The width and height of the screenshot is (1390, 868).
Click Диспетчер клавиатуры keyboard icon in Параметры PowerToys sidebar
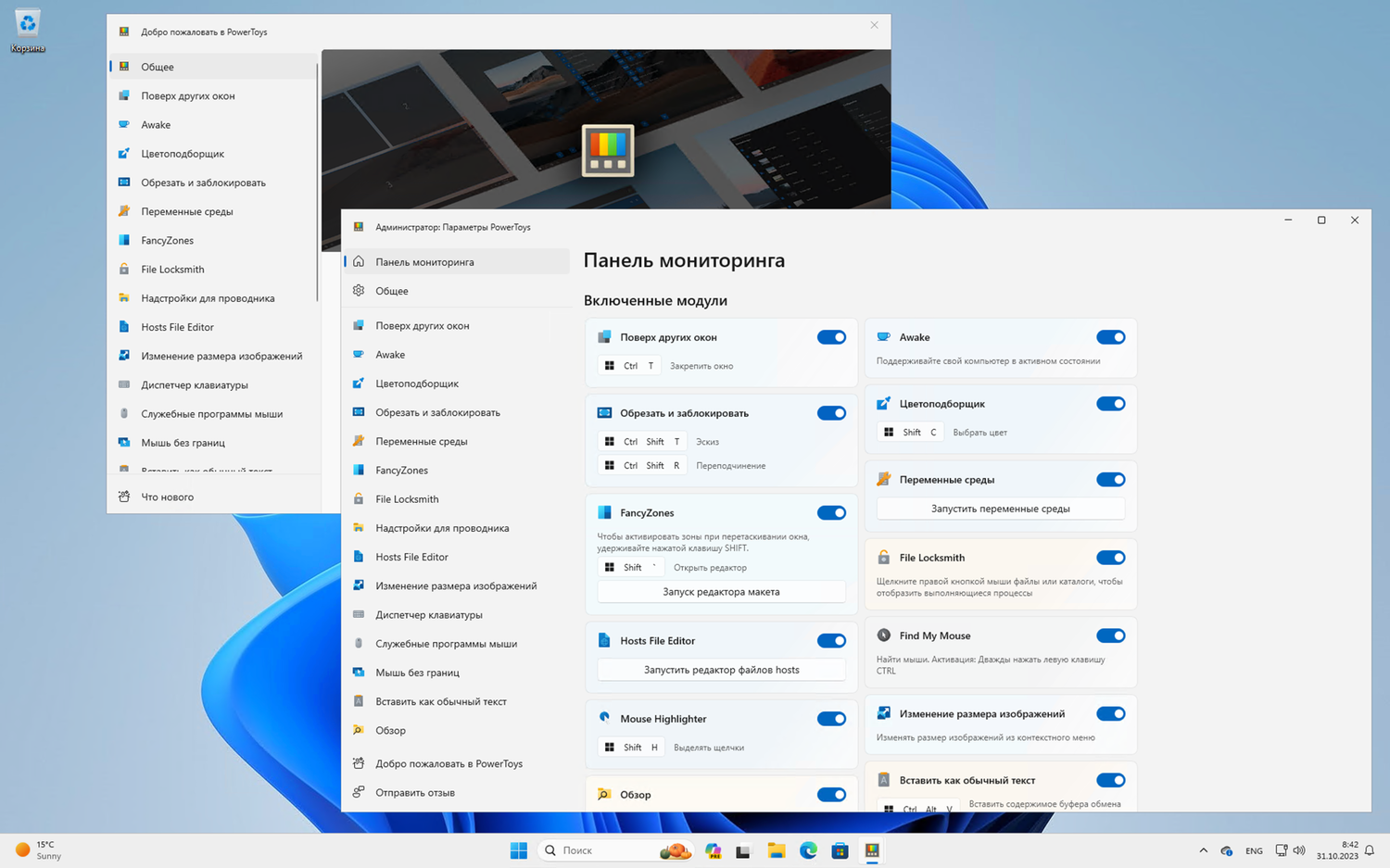click(359, 614)
